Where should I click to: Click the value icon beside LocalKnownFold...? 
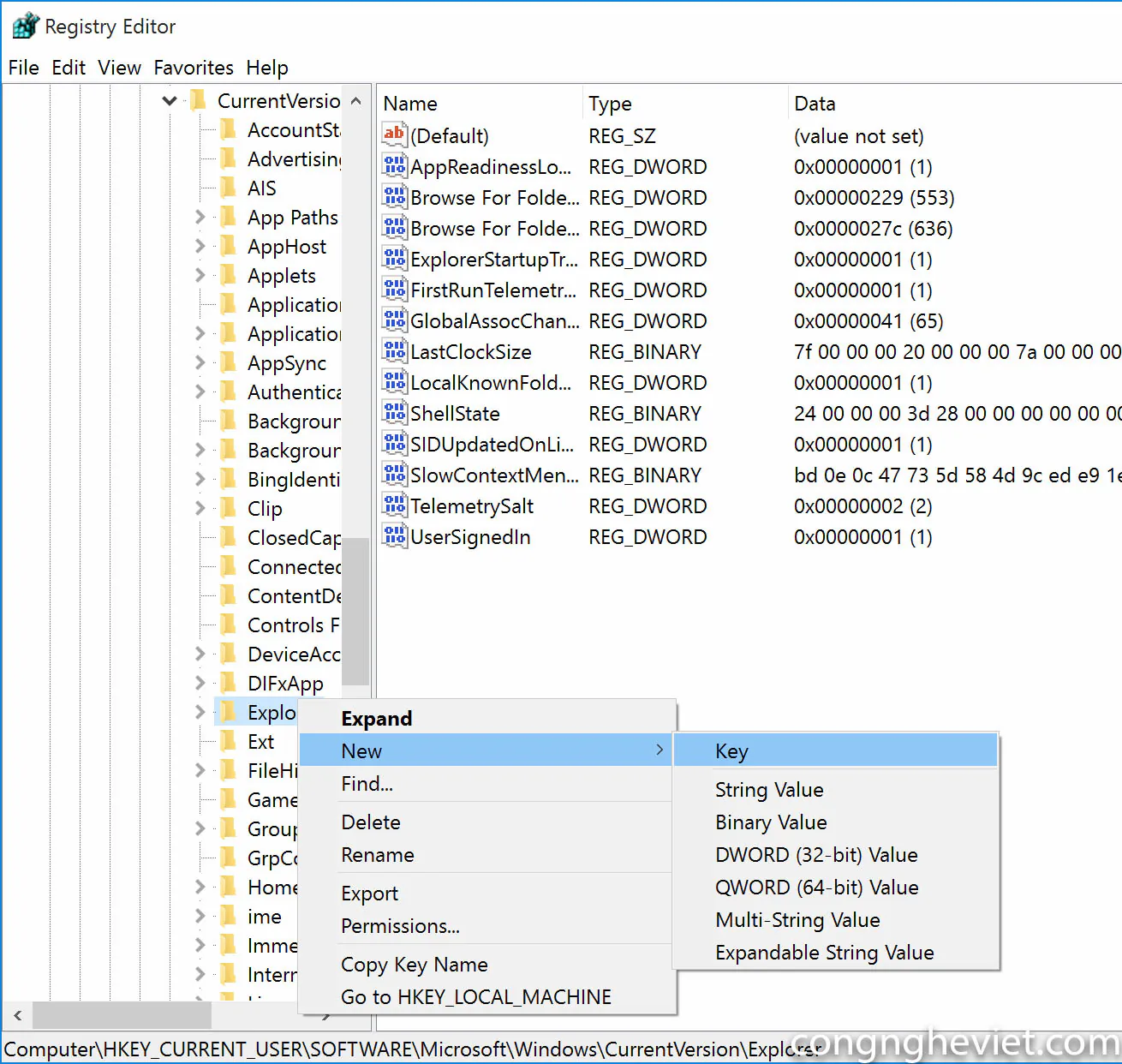394,381
